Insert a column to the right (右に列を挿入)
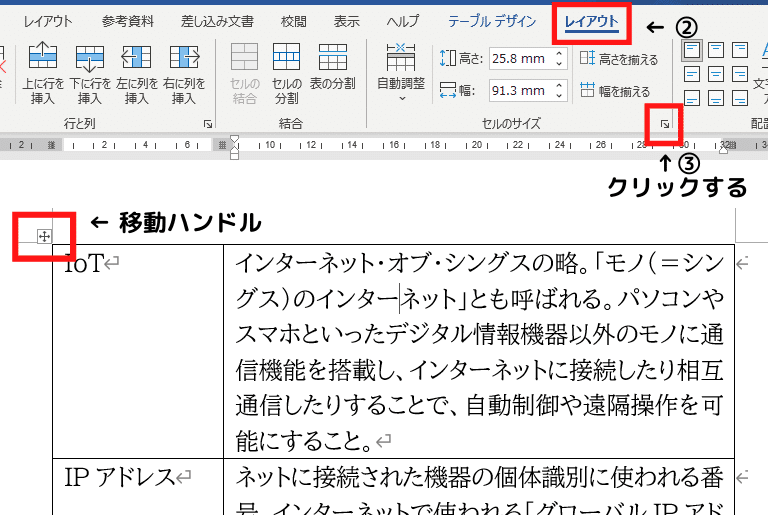Viewport: 768px width, 515px height. (184, 73)
